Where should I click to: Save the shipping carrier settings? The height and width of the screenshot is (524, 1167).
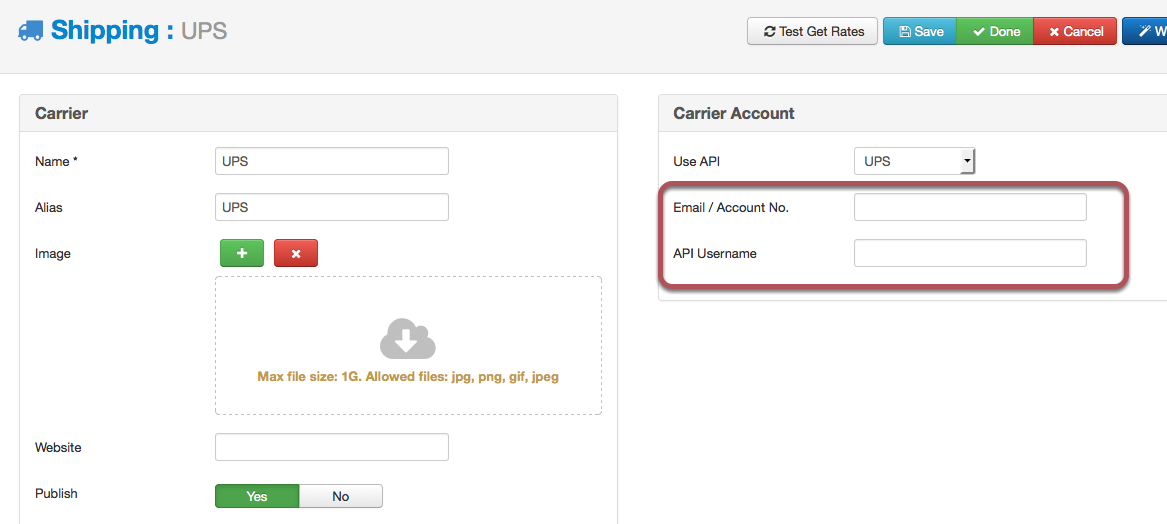pos(919,31)
